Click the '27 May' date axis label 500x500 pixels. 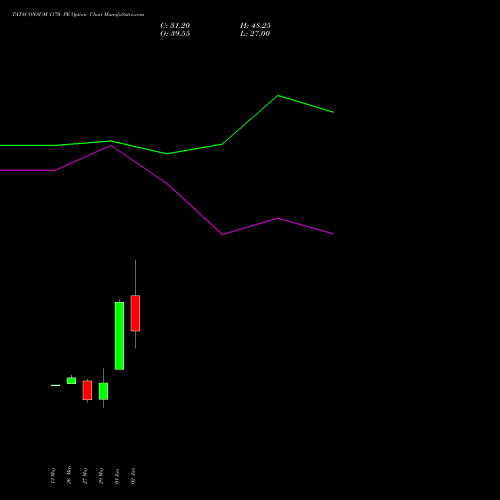pos(85,475)
